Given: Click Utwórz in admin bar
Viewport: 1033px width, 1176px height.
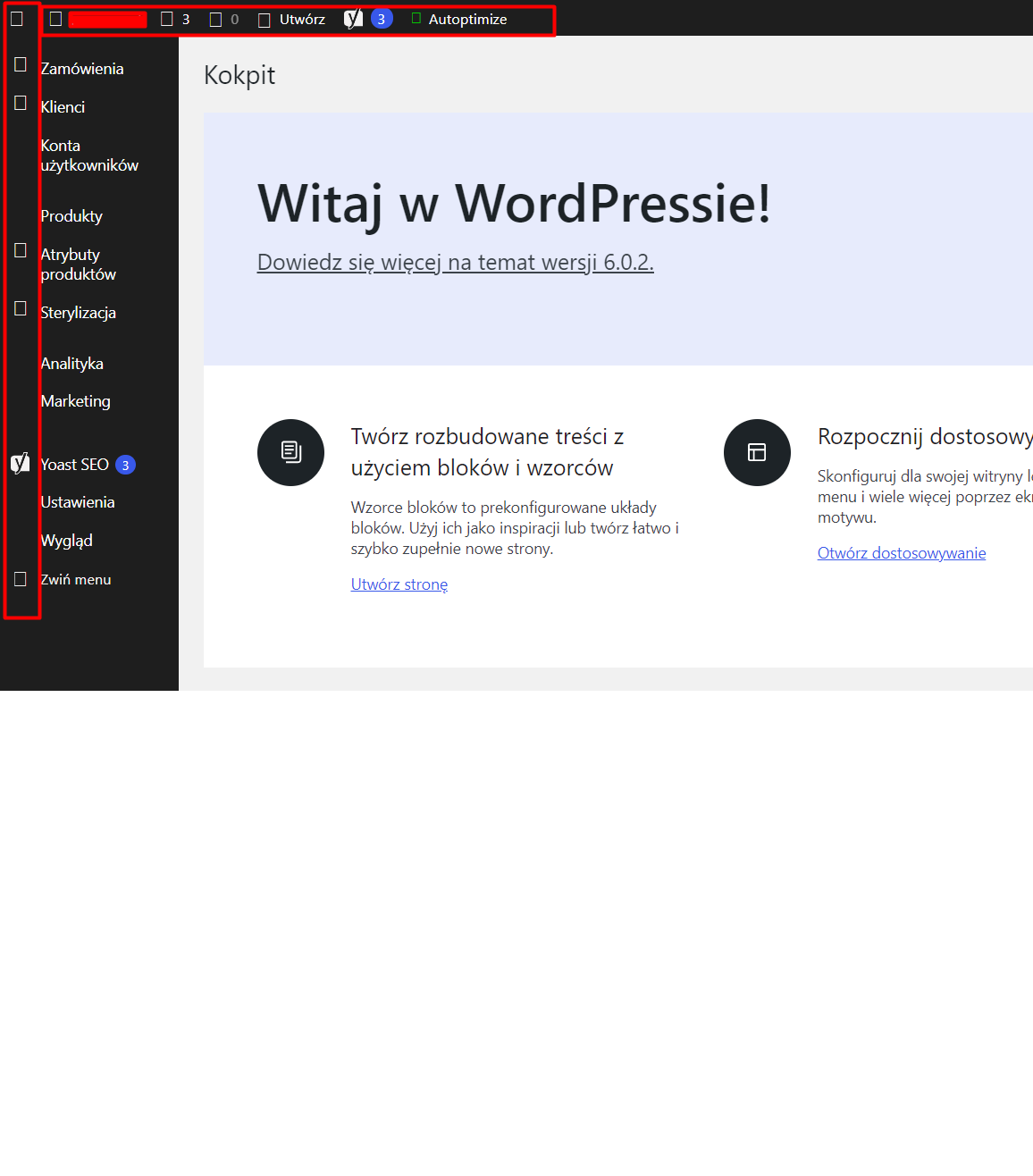Looking at the screenshot, I should [292, 19].
